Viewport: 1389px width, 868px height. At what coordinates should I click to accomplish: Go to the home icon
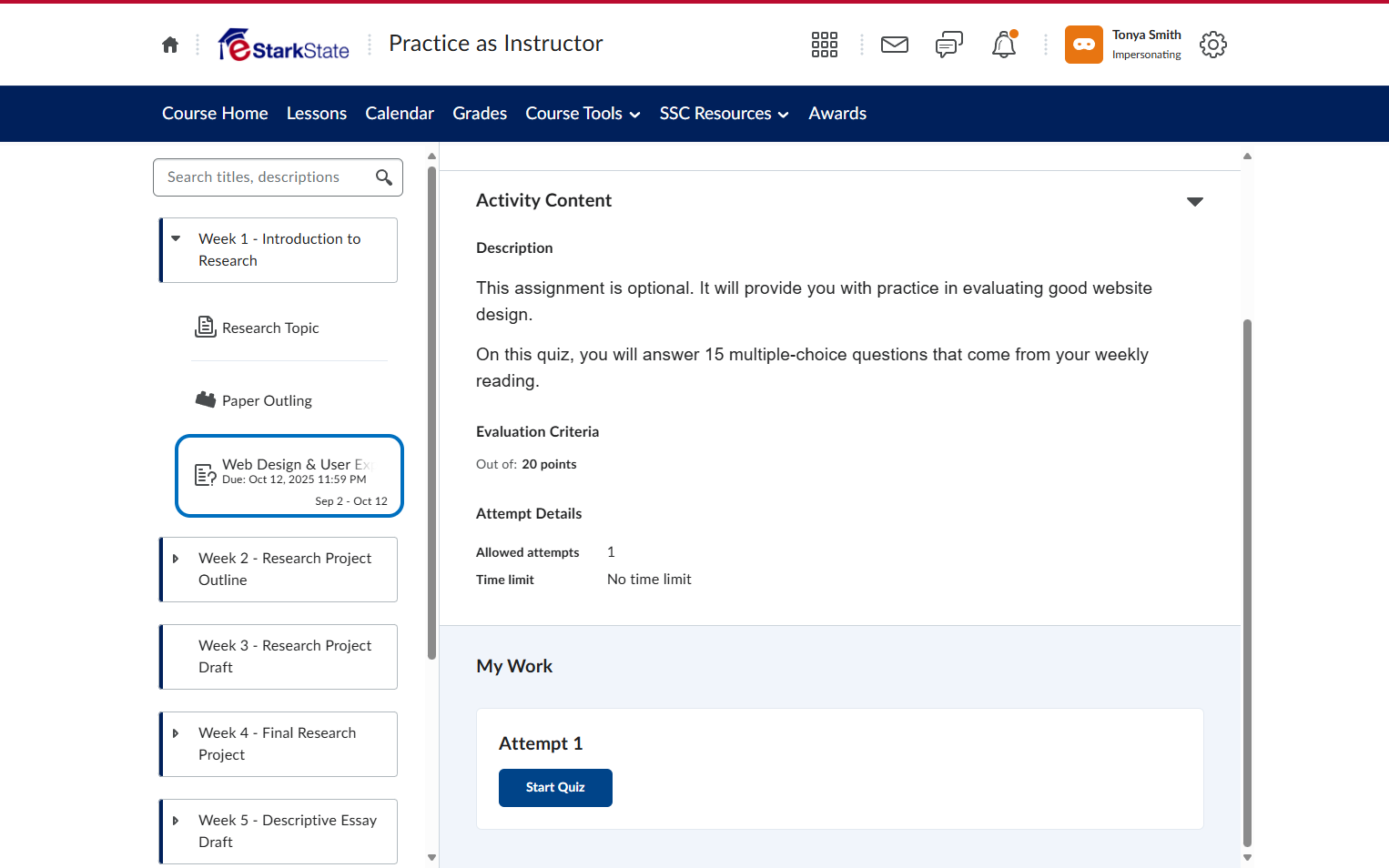click(x=170, y=45)
